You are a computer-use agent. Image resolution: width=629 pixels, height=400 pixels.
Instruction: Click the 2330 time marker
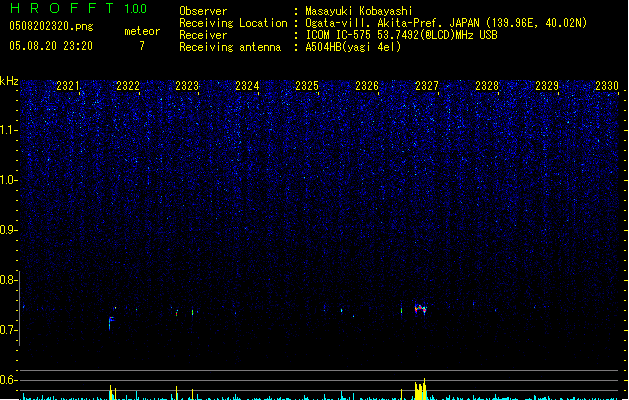coord(607,86)
